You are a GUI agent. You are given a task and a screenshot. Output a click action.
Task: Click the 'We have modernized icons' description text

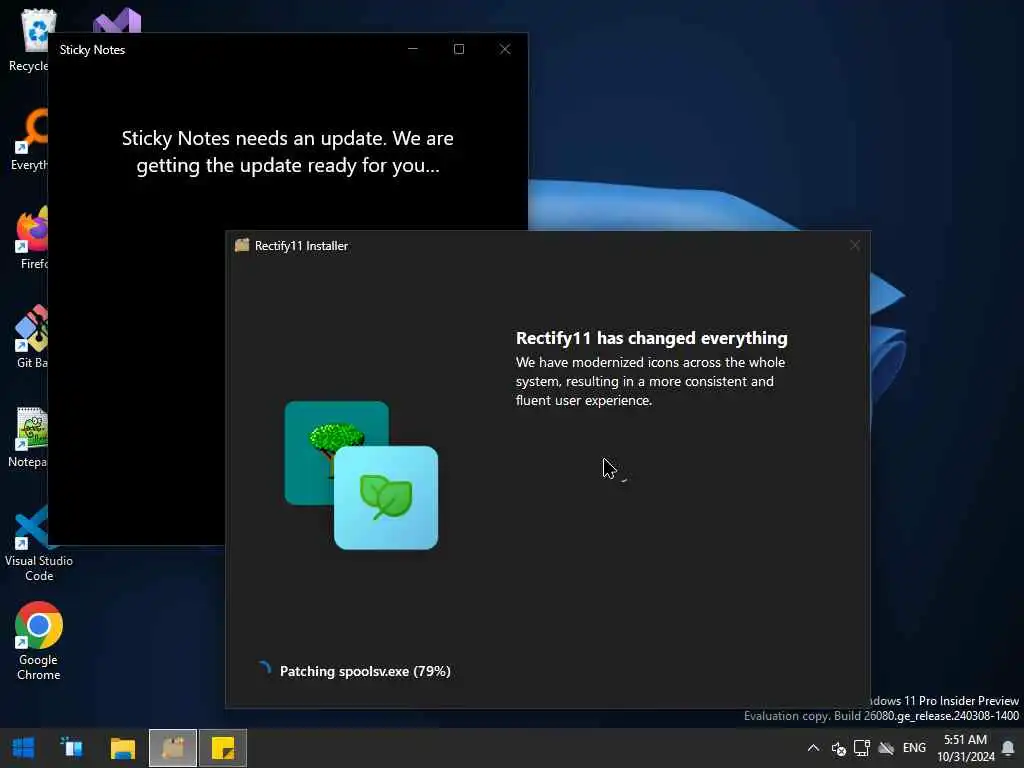650,381
